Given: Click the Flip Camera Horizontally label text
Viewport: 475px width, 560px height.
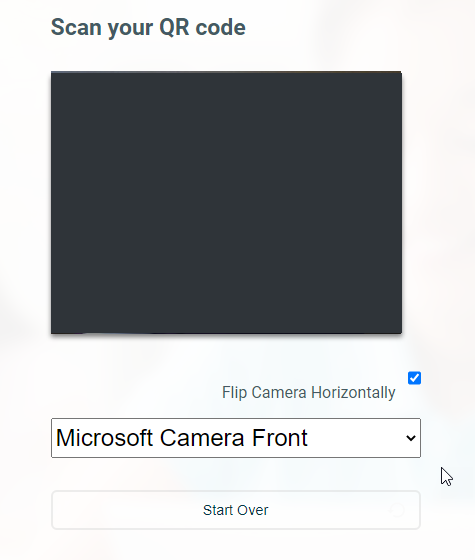Looking at the screenshot, I should pyautogui.click(x=309, y=392).
